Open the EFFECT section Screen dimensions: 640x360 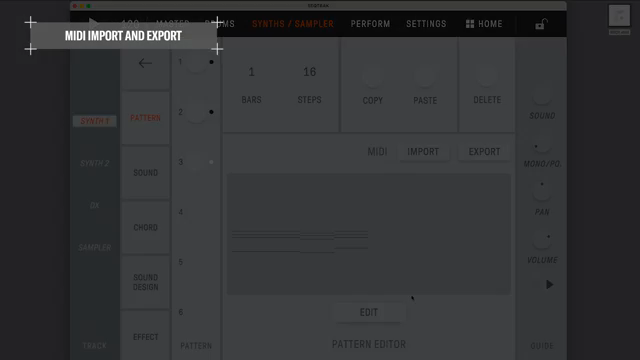(145, 337)
